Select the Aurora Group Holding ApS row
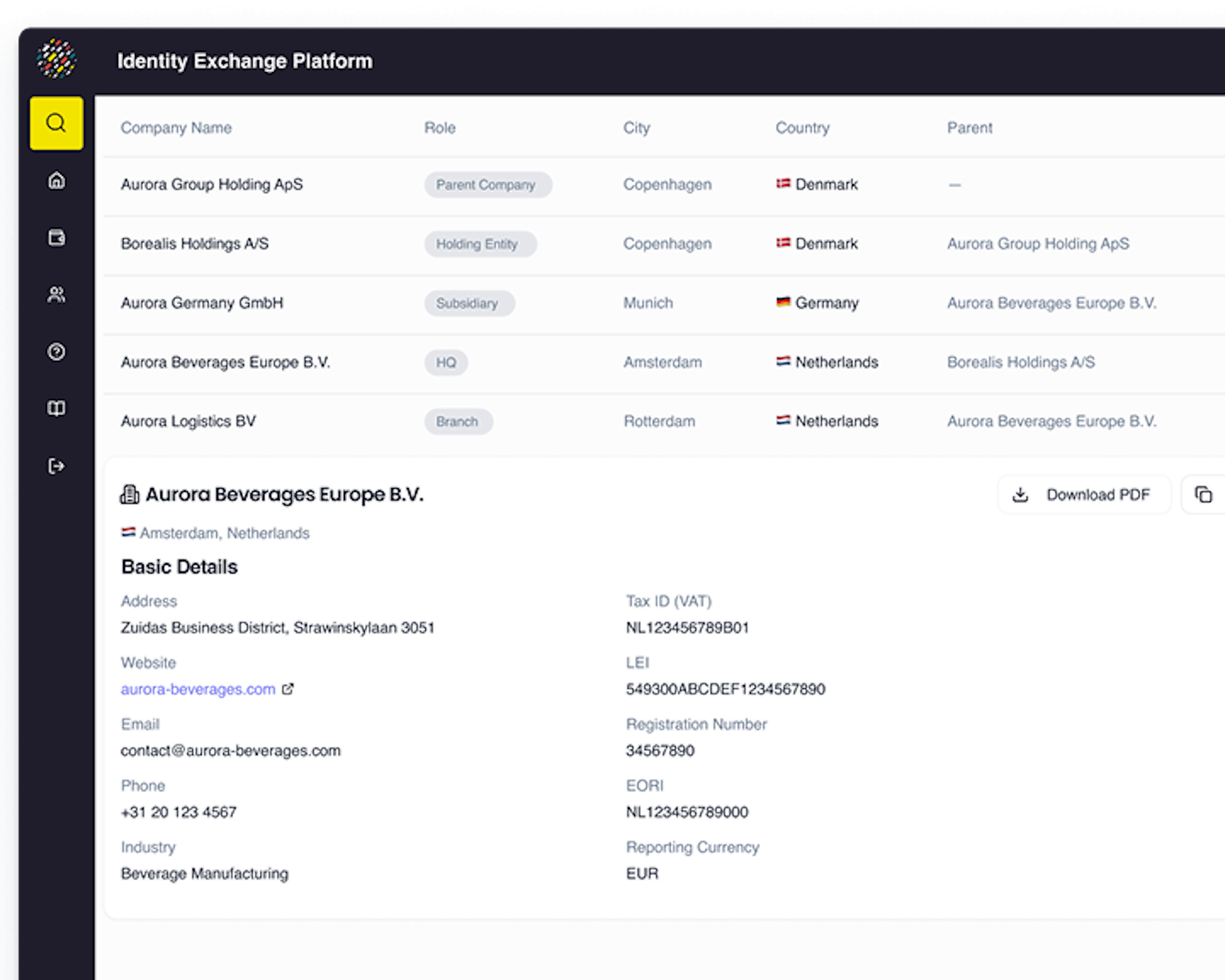The image size is (1225, 980). coord(212,185)
